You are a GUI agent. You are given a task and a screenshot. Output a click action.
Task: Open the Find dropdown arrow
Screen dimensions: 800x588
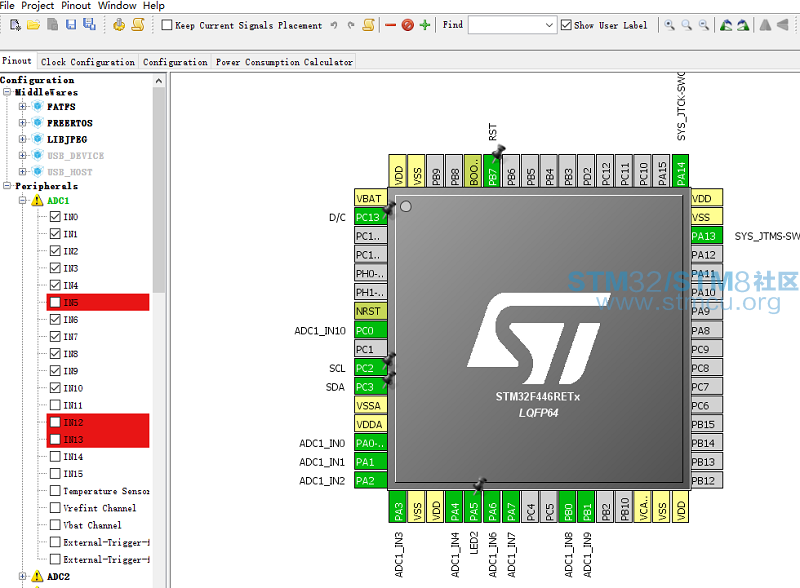pos(549,25)
